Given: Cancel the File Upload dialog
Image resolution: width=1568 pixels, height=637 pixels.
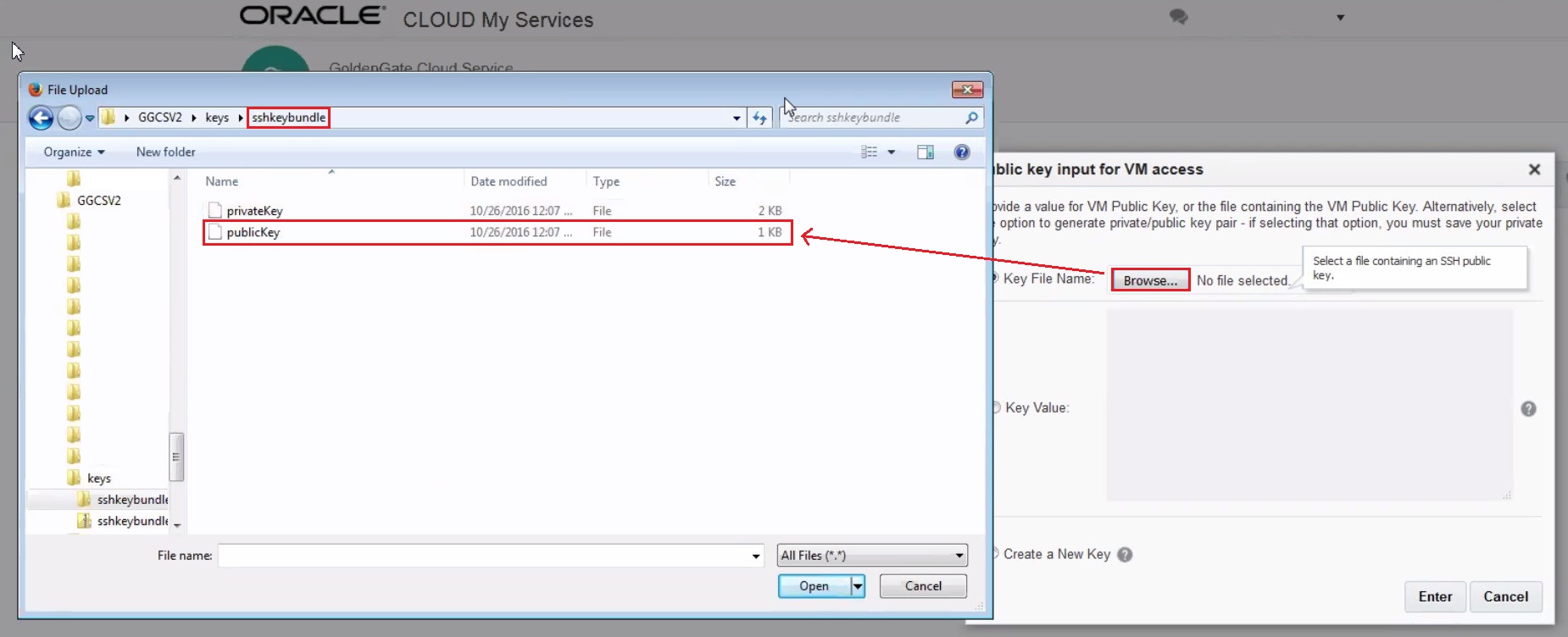Looking at the screenshot, I should [x=923, y=586].
